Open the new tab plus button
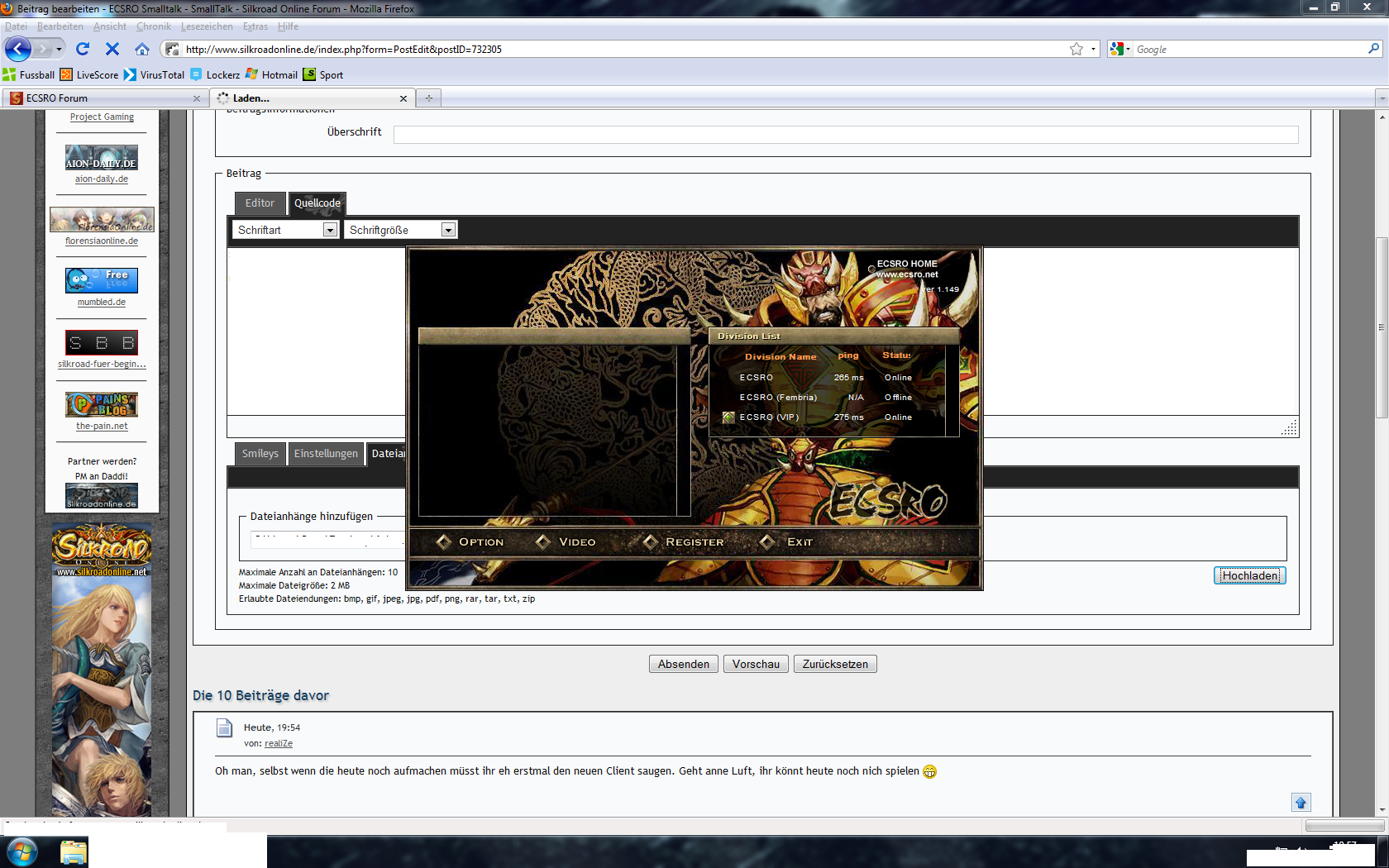The width and height of the screenshot is (1389, 868). (x=428, y=98)
